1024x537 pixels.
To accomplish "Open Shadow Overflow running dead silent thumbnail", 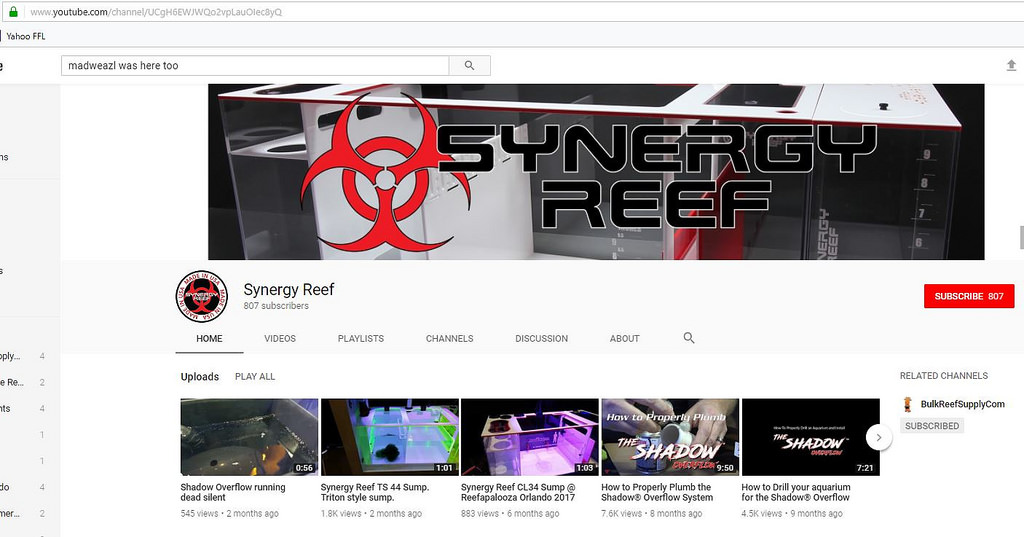I will click(249, 437).
